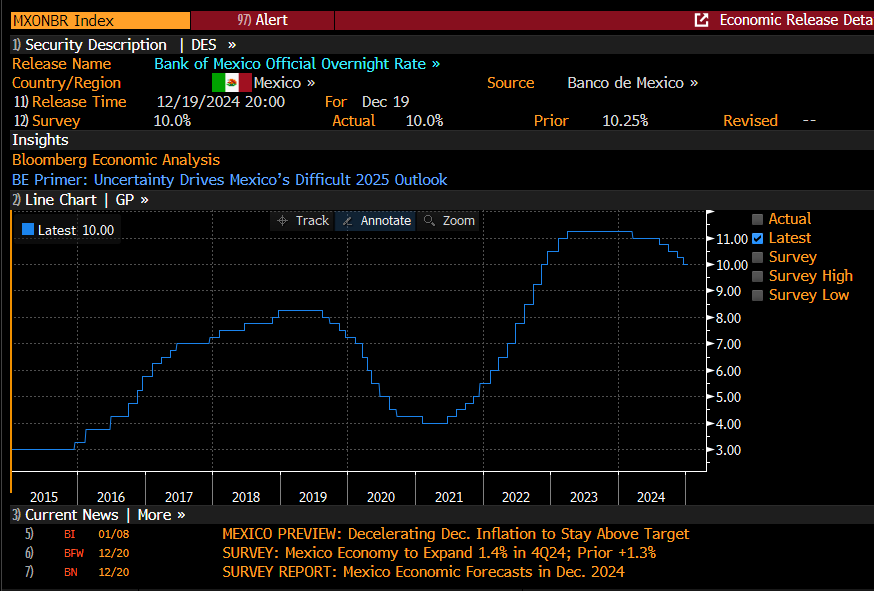Click the MXONBR Index input field
The height and width of the screenshot is (591, 874).
click(100, 21)
